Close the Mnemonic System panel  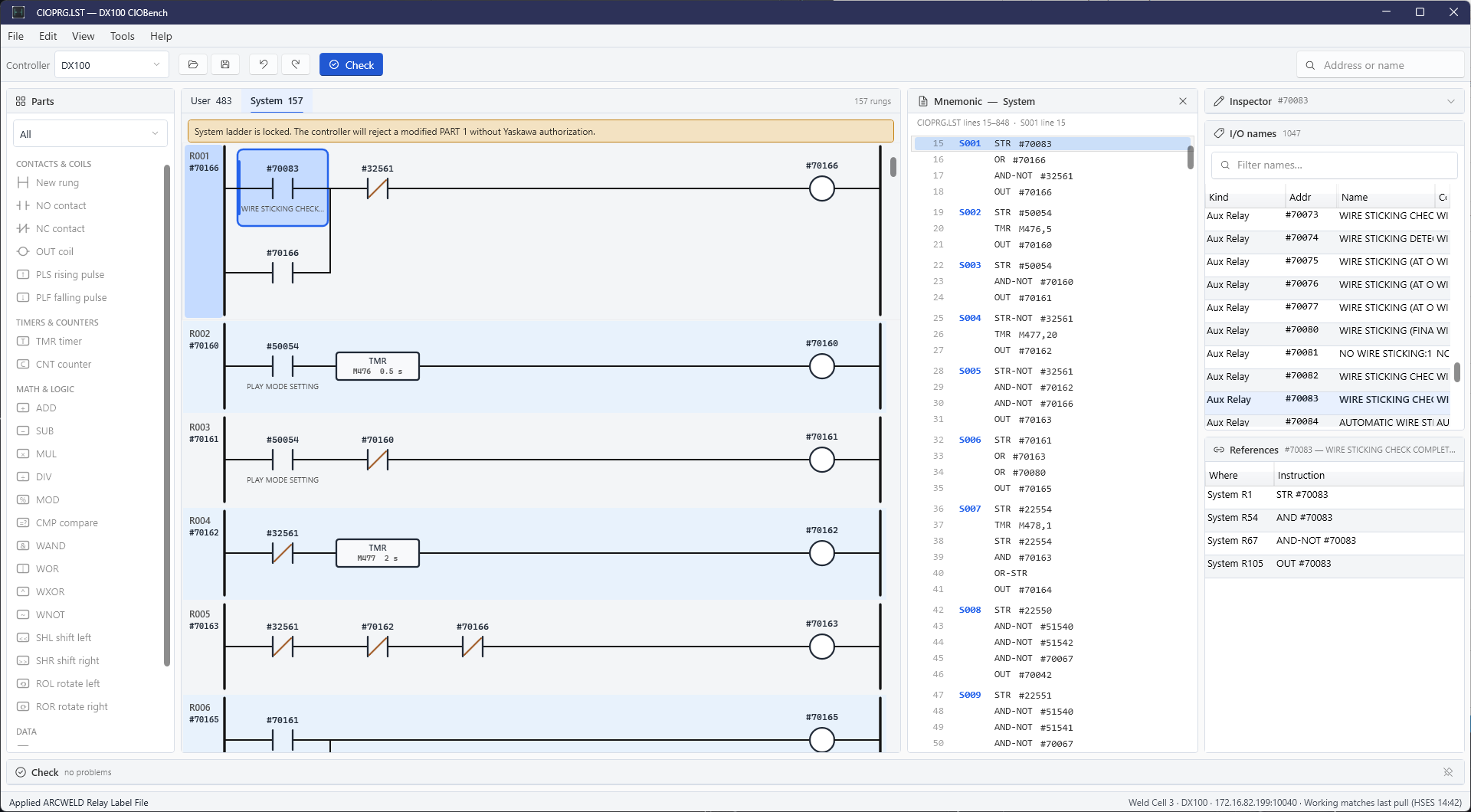coord(1183,101)
